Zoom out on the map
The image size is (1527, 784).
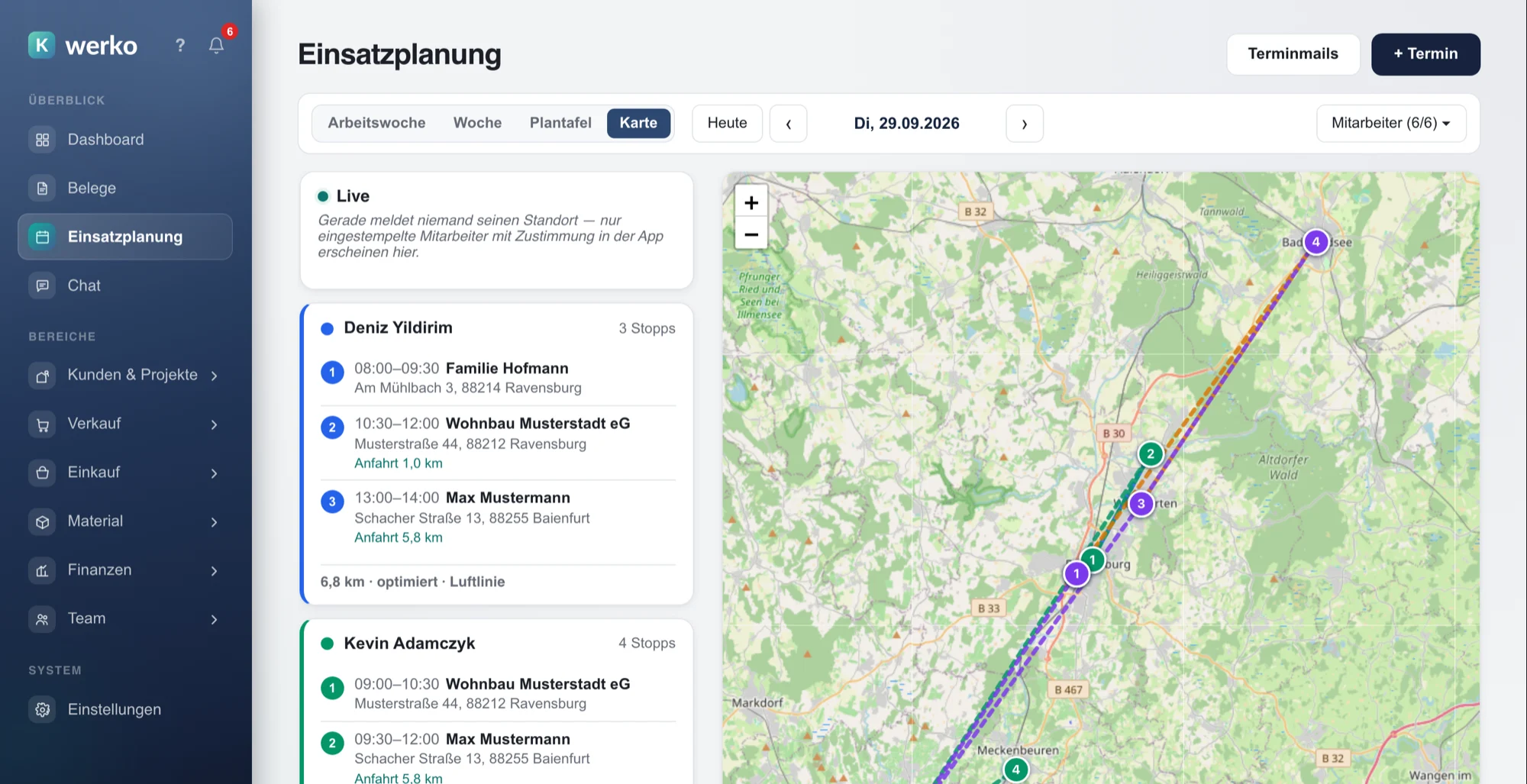(x=751, y=234)
